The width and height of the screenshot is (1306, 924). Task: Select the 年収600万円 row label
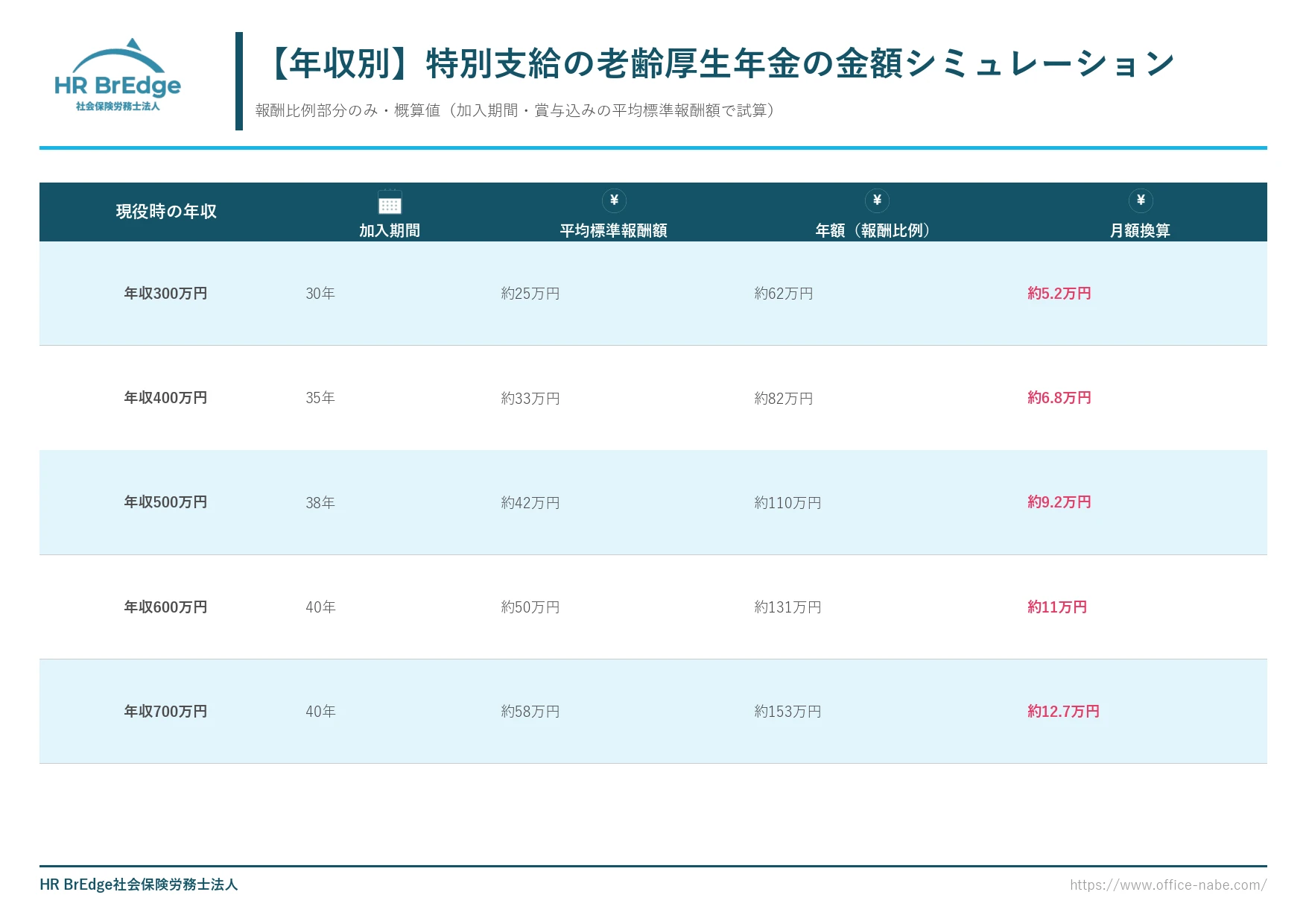165,607
